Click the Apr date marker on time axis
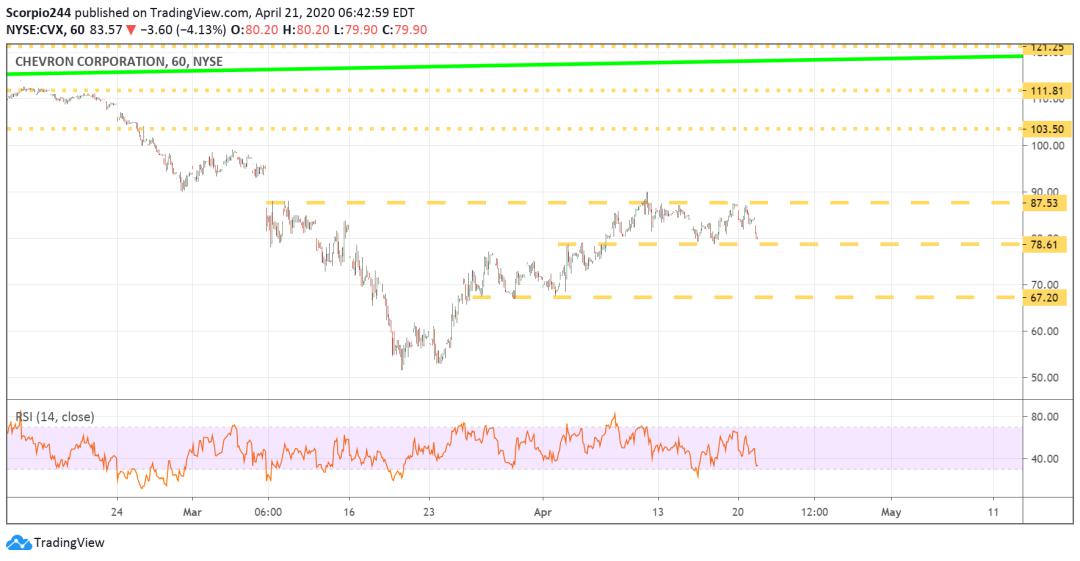The image size is (1080, 561). click(543, 512)
